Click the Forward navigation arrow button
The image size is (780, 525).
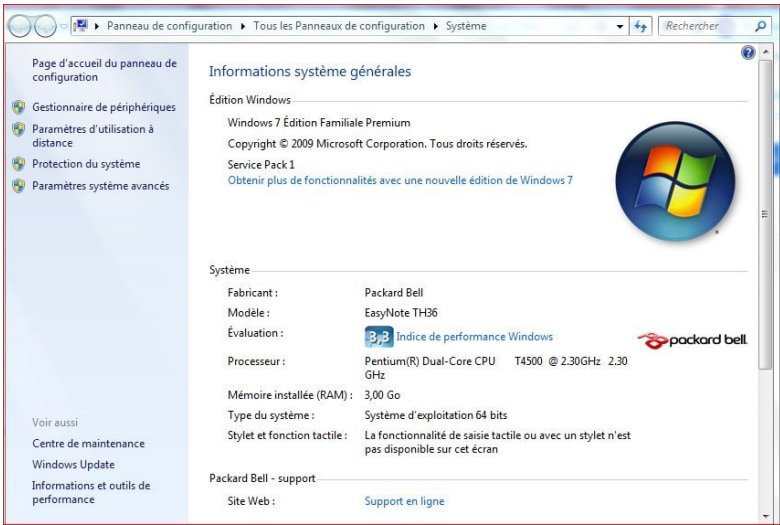coord(45,26)
